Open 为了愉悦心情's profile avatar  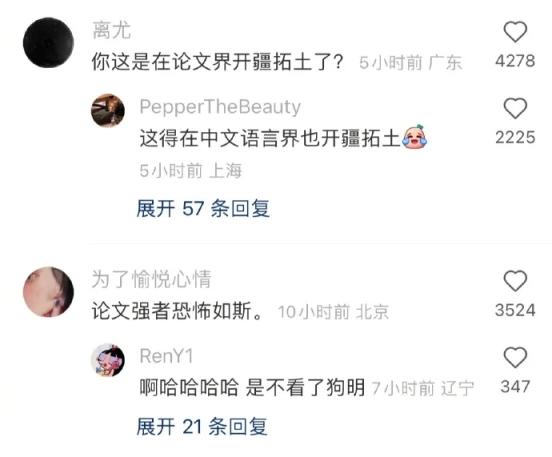pos(48,292)
